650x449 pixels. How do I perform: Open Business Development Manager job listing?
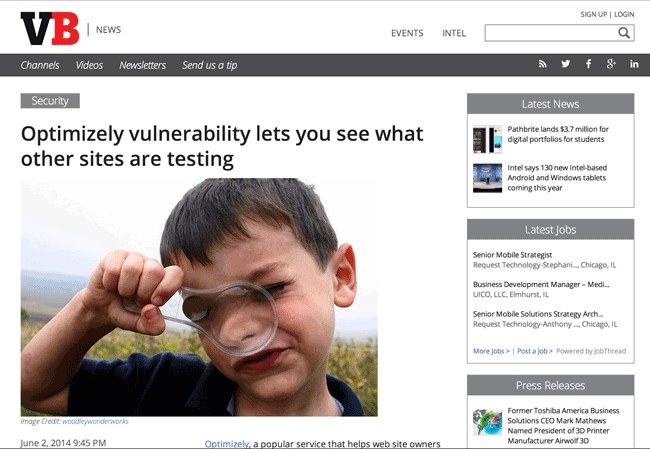541,284
